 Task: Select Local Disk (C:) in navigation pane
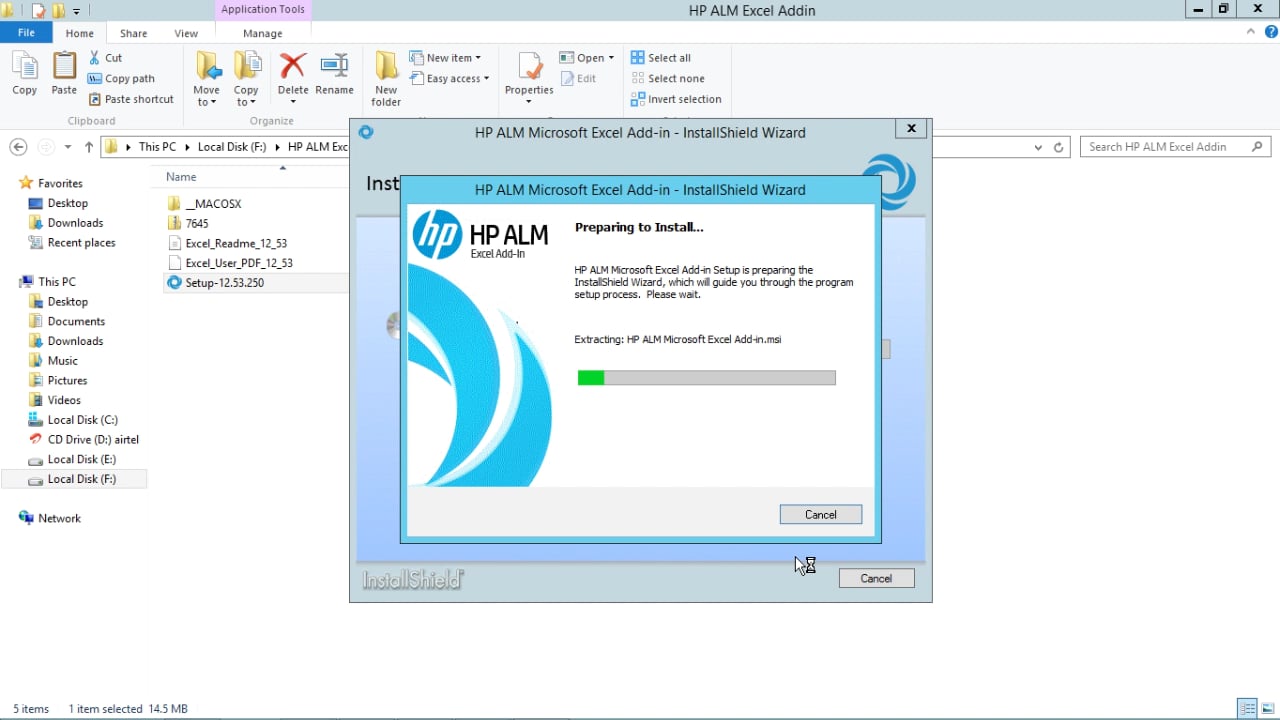(x=82, y=420)
